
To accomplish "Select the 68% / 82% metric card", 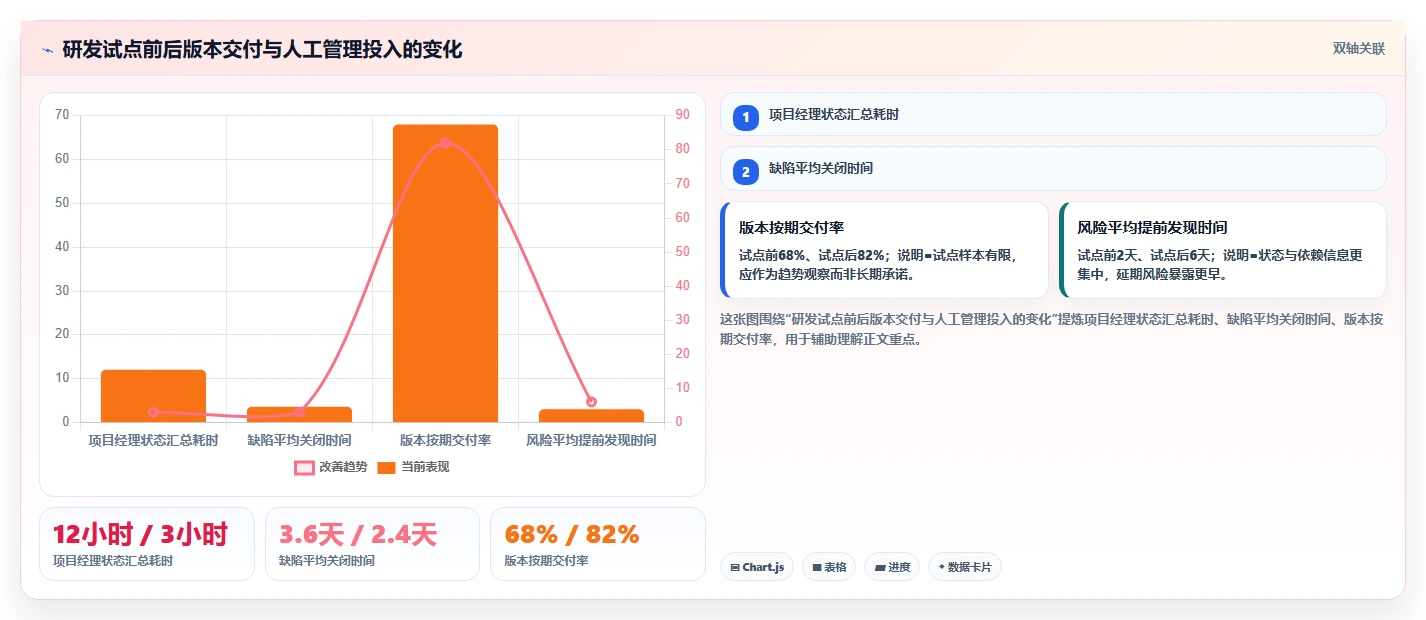I will [x=598, y=544].
